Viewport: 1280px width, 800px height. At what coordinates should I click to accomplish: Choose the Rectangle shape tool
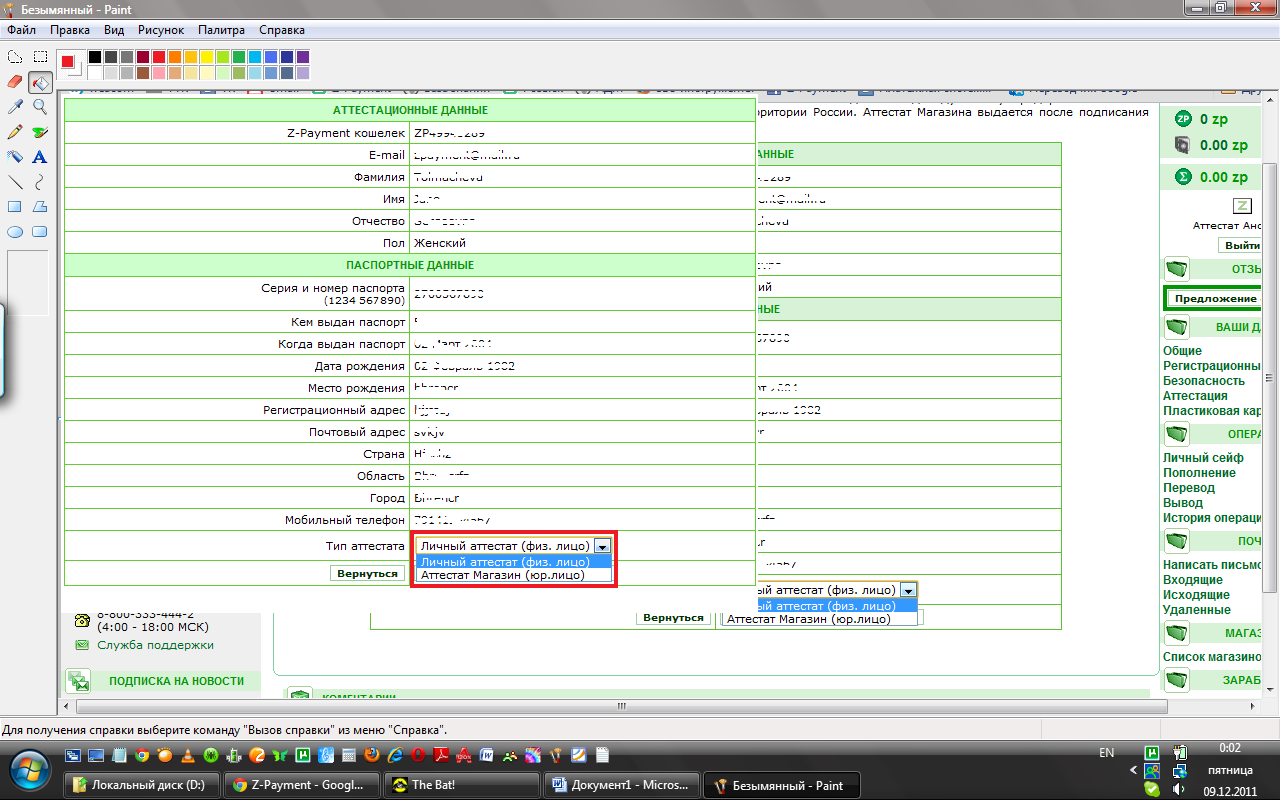pos(15,206)
